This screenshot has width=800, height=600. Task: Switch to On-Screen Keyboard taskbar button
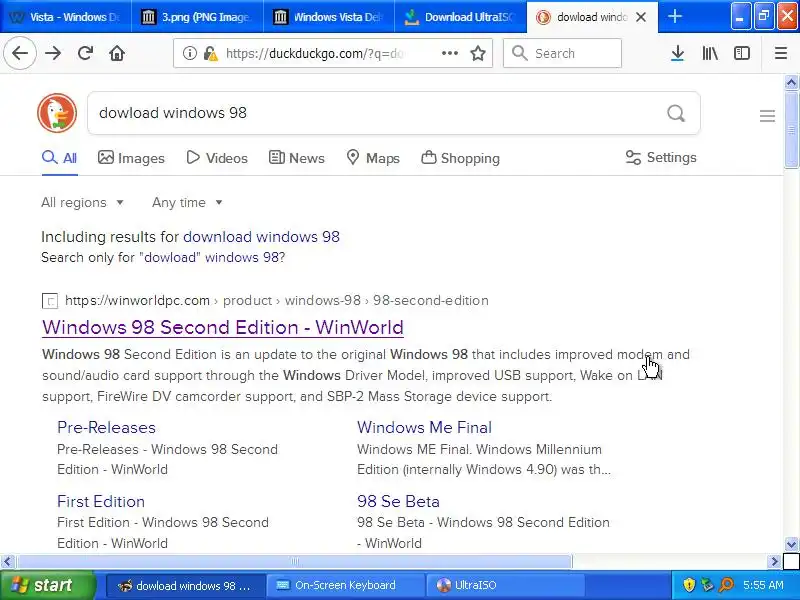point(345,585)
